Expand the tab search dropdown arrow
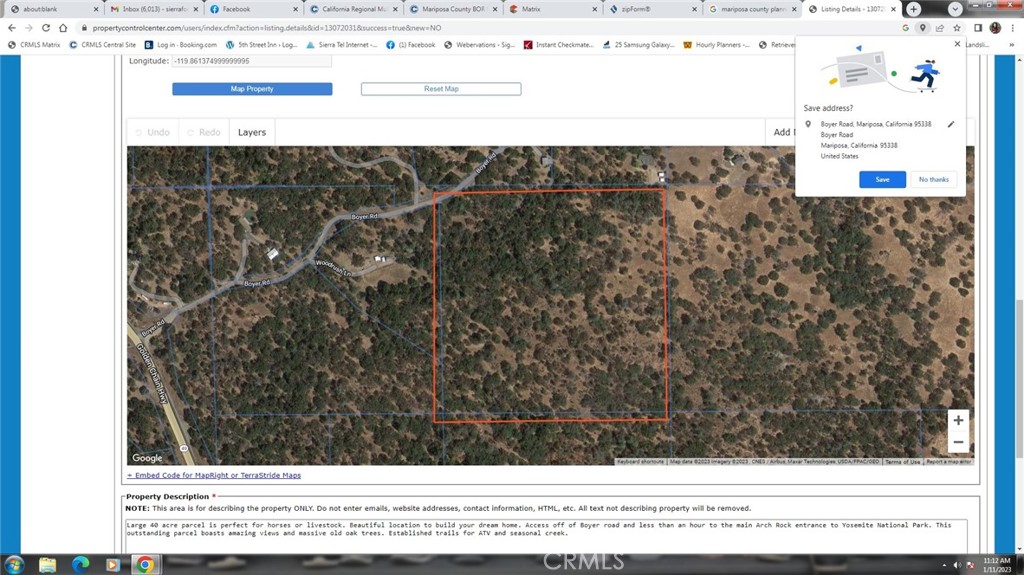The image size is (1024, 575). (x=955, y=9)
